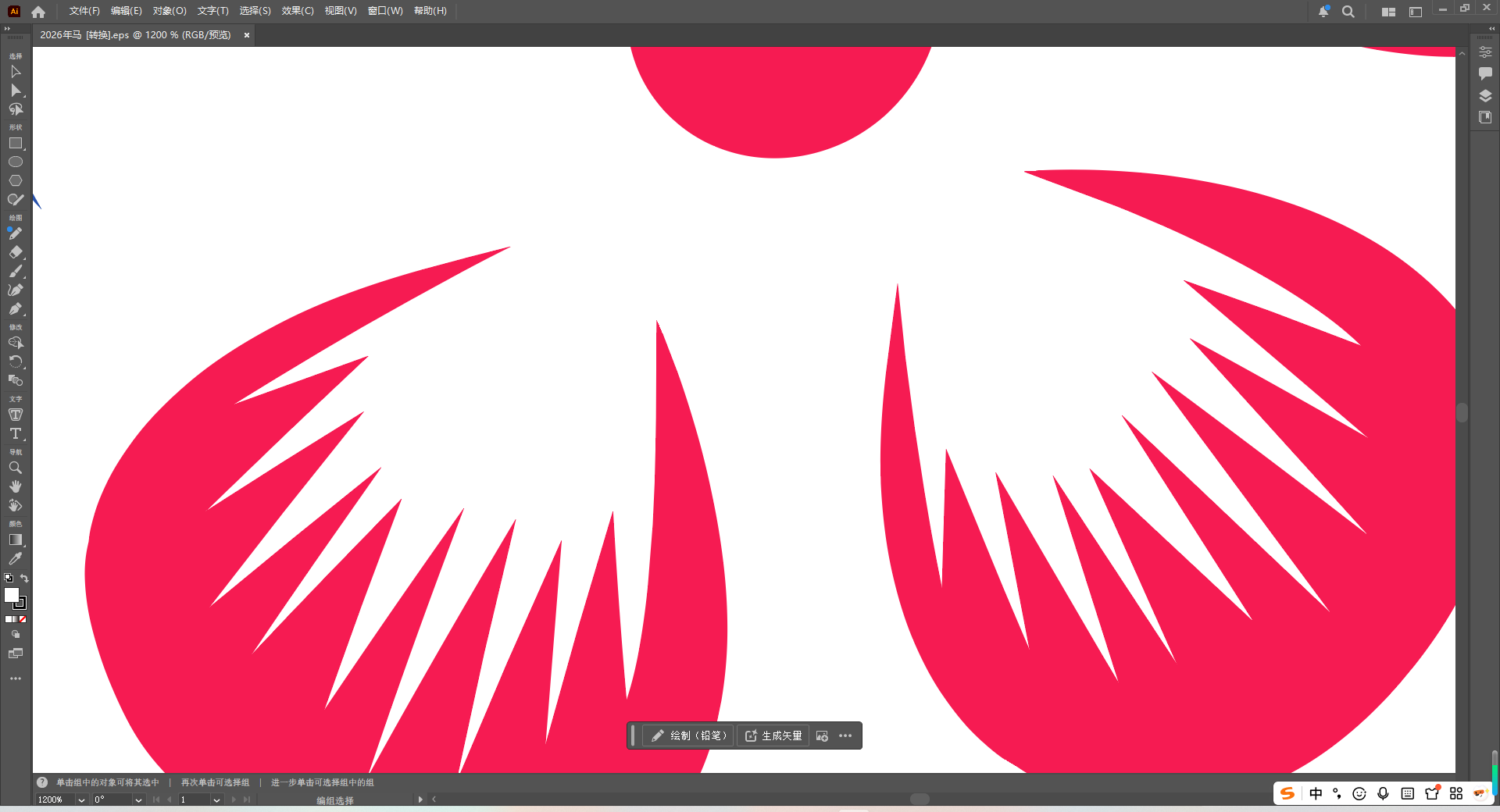This screenshot has height=812, width=1500.
Task: Open the artboard number dropdown
Action: click(216, 800)
